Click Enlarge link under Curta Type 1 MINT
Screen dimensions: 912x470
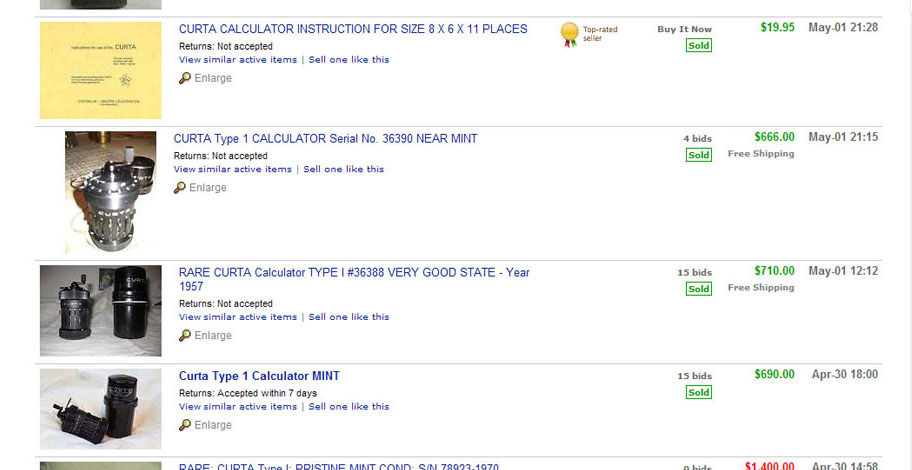click(x=212, y=425)
